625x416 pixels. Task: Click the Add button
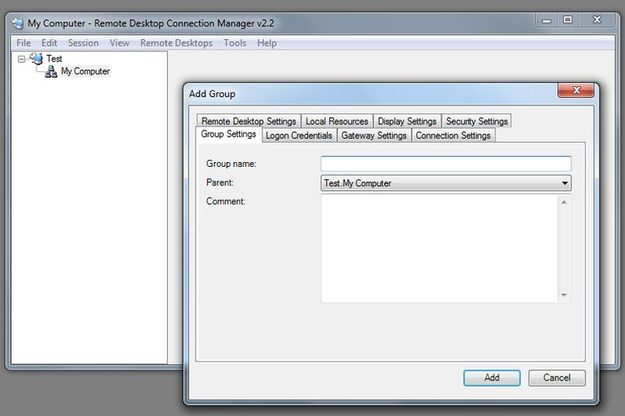pos(491,378)
